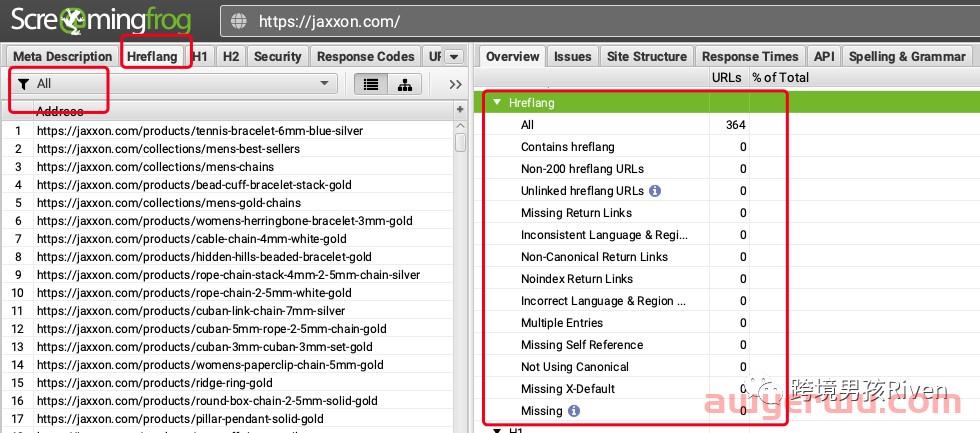Select Unlinked hreflang URLs filter
The height and width of the screenshot is (433, 980).
pyautogui.click(x=582, y=191)
